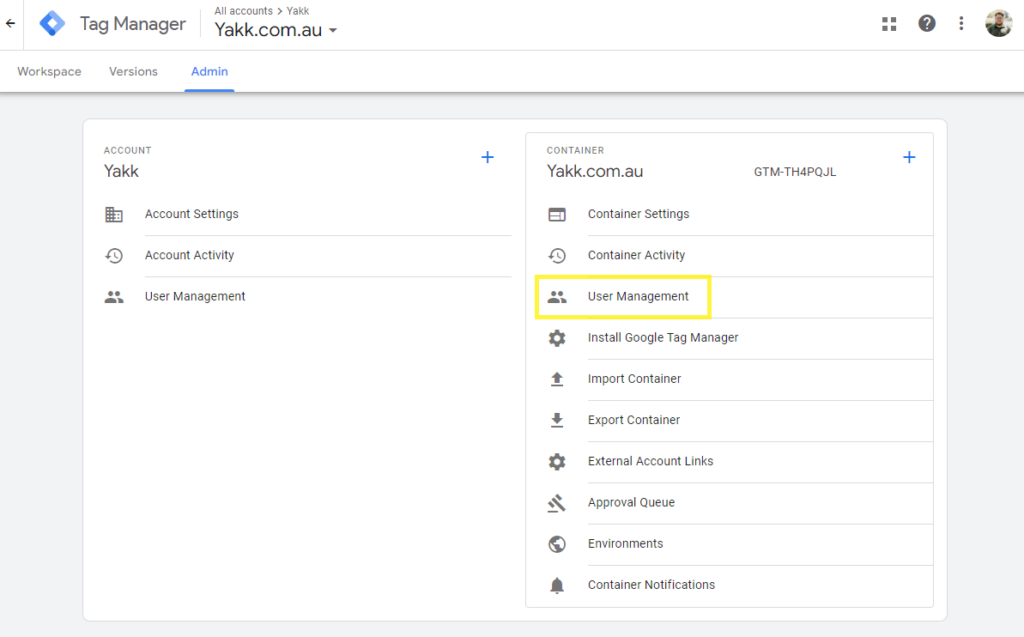
Task: Click the back arrow icon
Action: click(x=11, y=24)
